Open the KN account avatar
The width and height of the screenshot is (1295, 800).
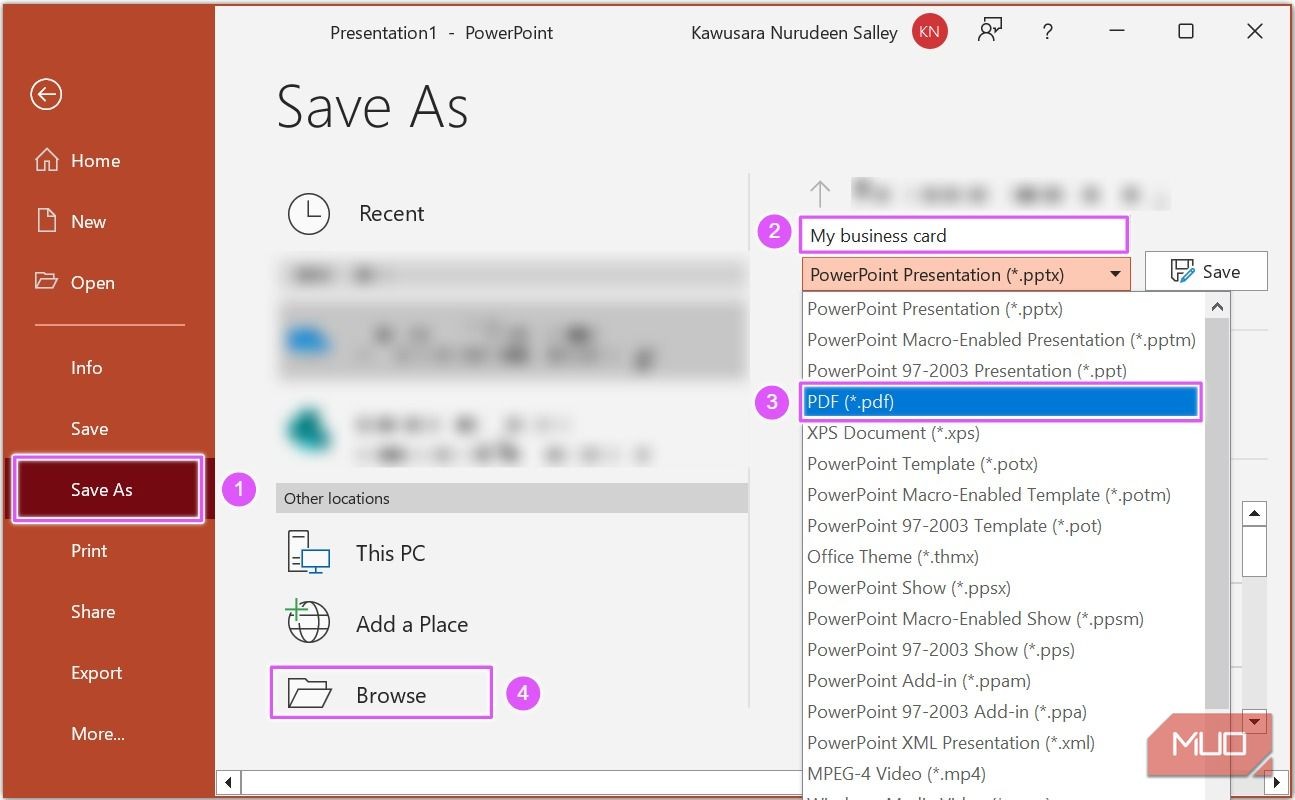pos(929,32)
